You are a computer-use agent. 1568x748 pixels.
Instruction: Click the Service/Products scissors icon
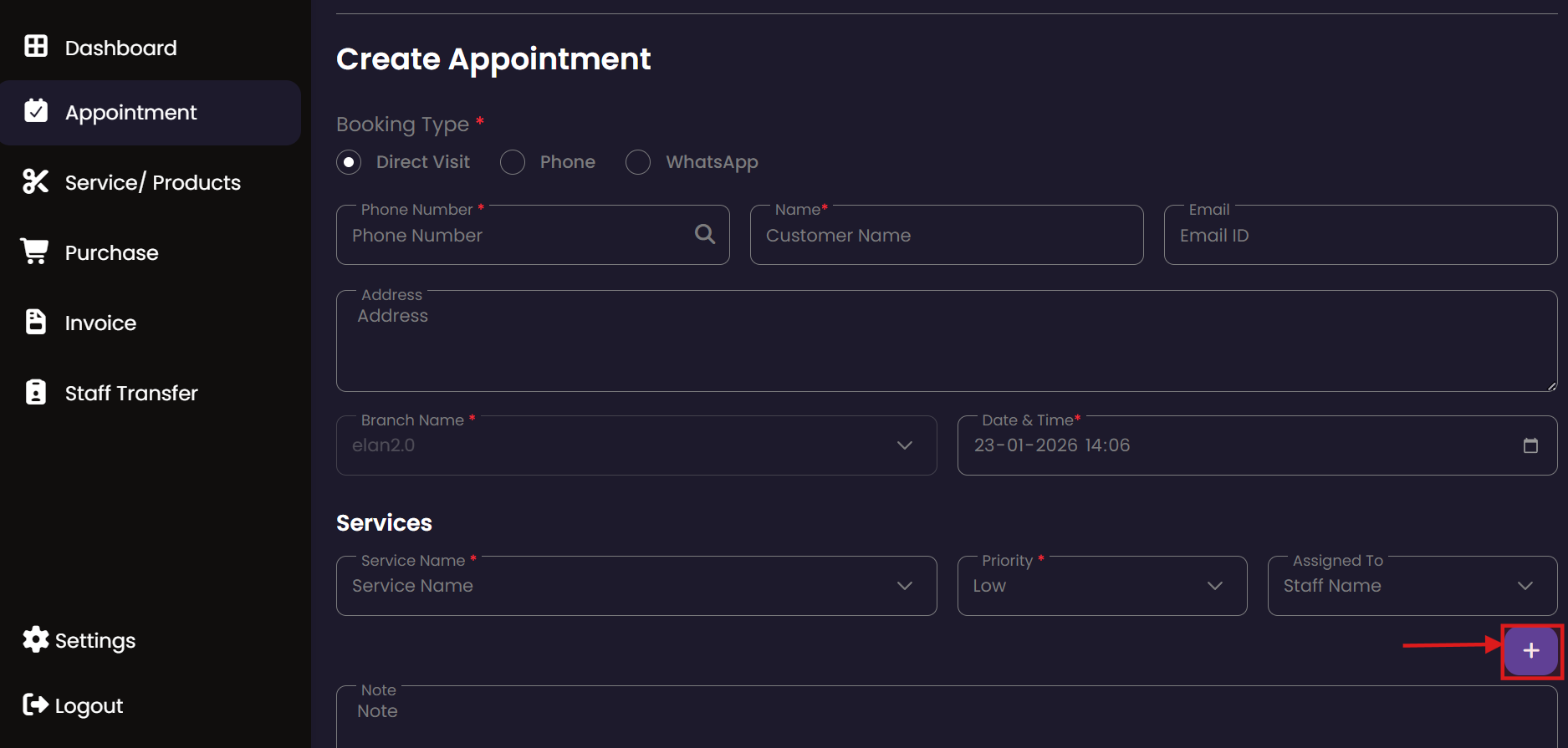36,181
